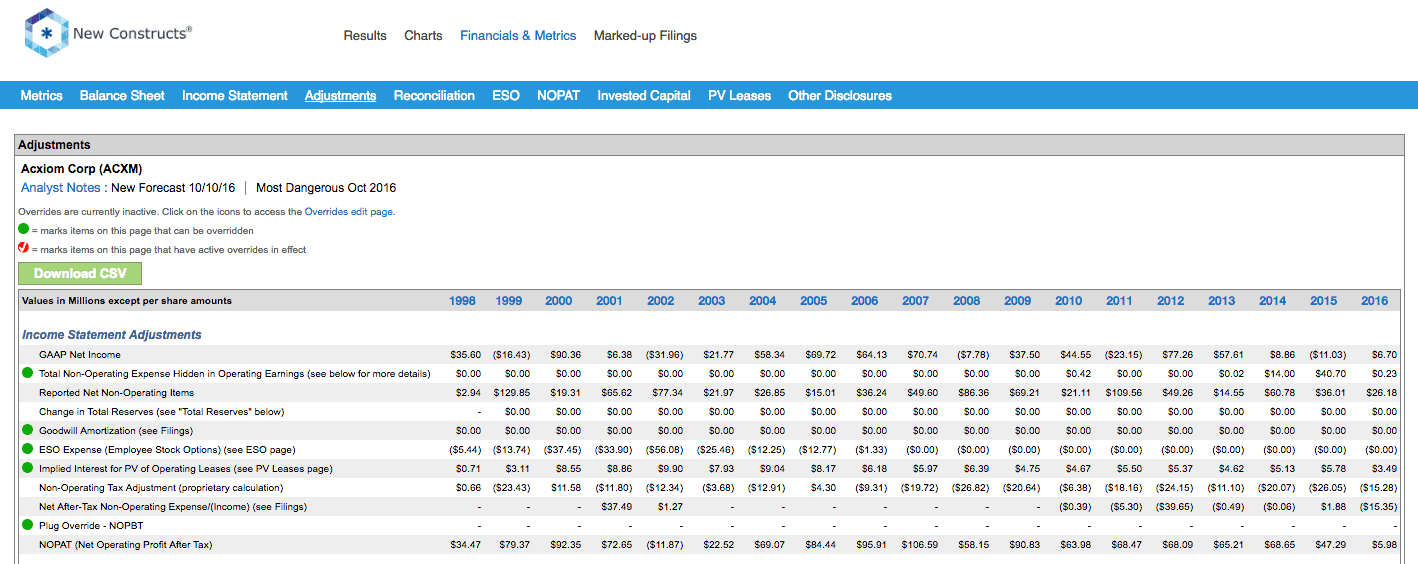Open the Analyst Notes link
The height and width of the screenshot is (564, 1418).
pos(61,187)
